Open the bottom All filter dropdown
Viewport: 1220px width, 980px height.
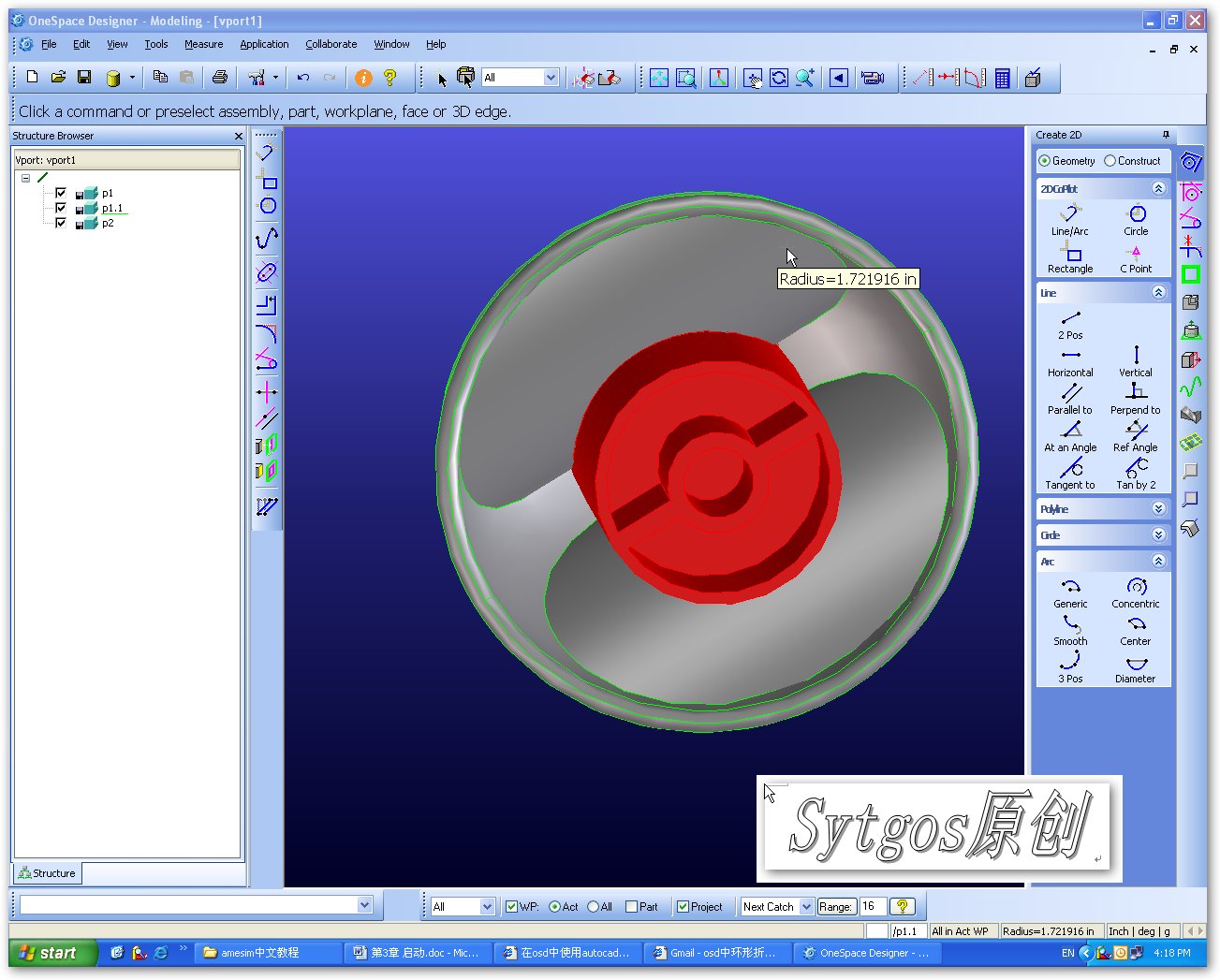click(487, 906)
